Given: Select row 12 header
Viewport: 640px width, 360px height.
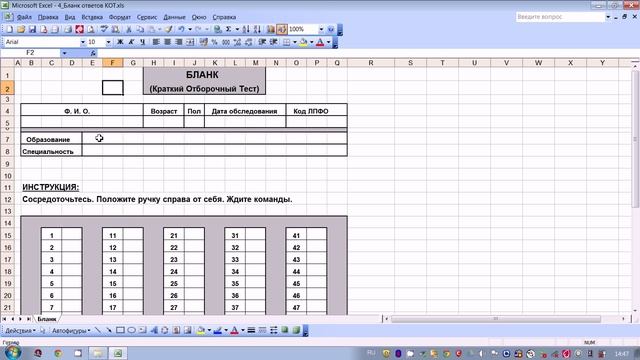Looking at the screenshot, I should click(7, 199).
